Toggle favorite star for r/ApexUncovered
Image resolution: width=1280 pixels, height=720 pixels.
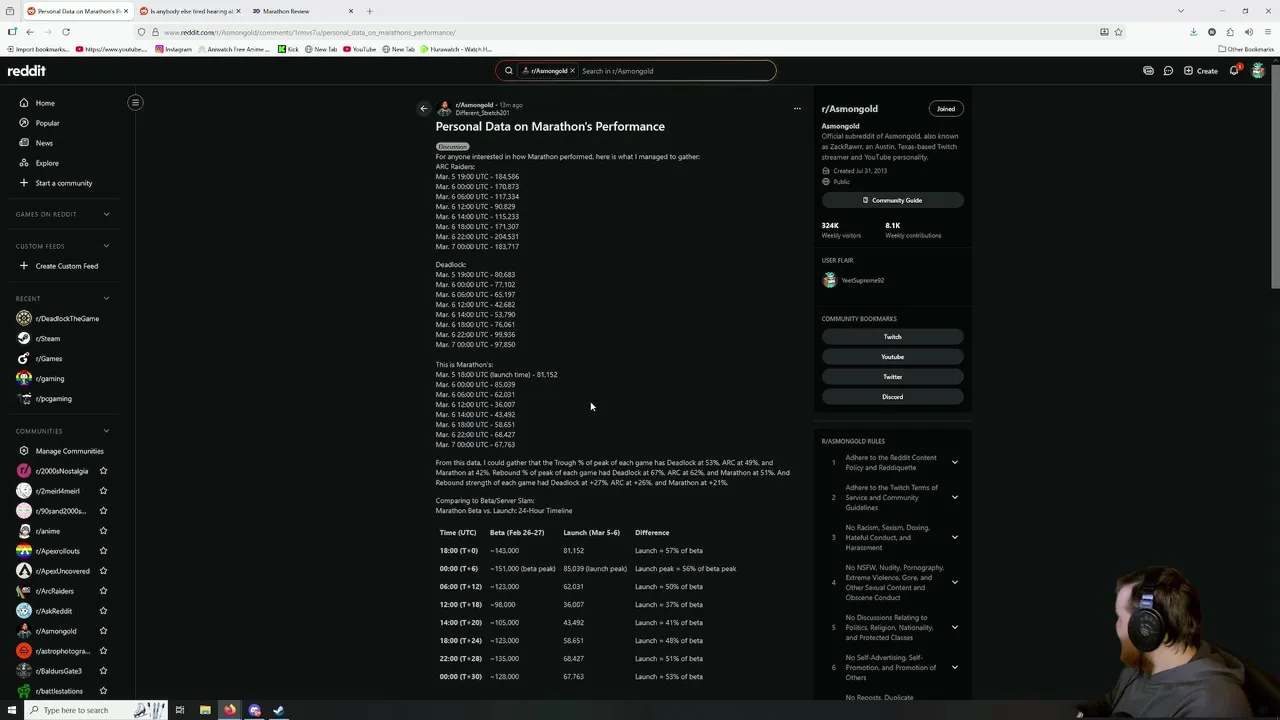click(103, 571)
